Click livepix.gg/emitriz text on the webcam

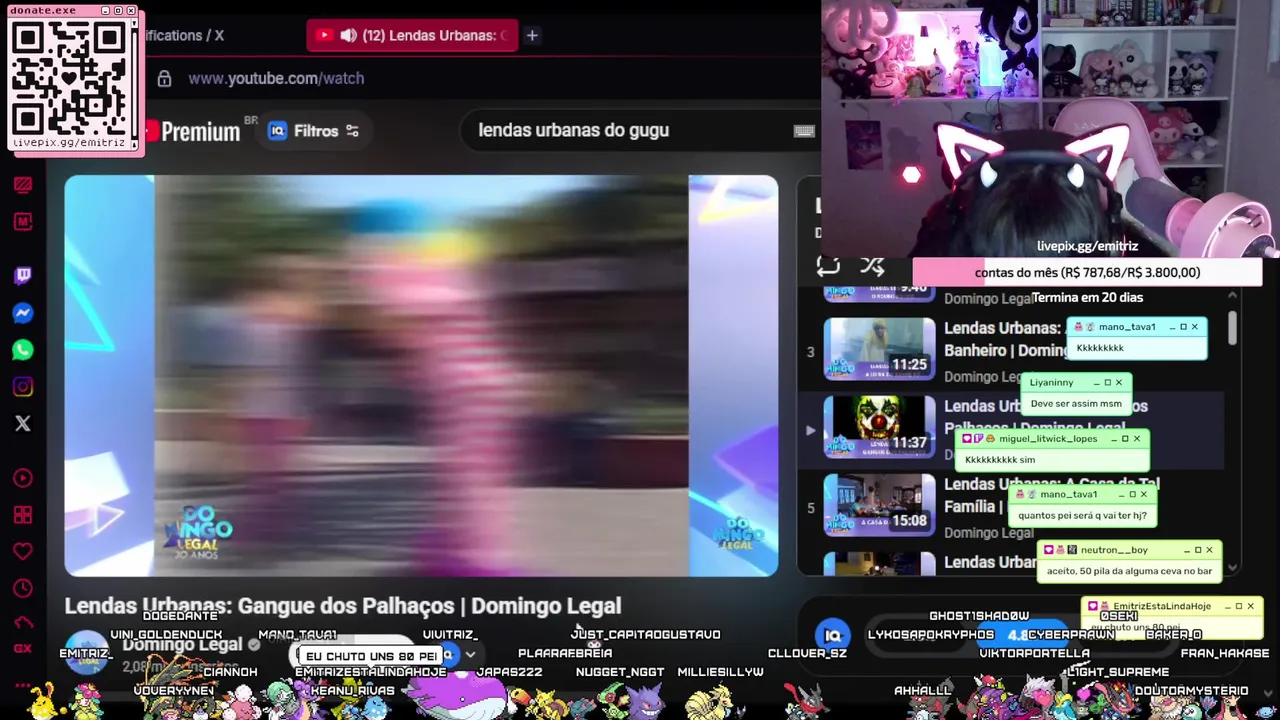1087,246
